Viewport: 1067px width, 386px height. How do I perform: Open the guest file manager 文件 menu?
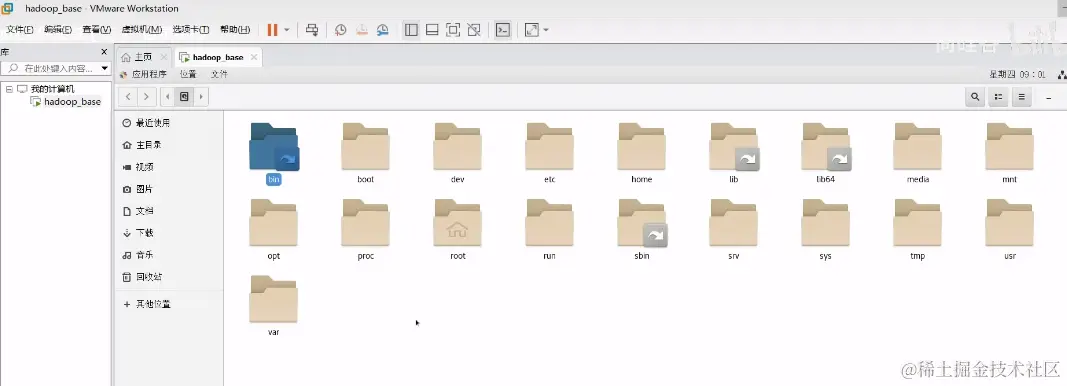(x=219, y=74)
